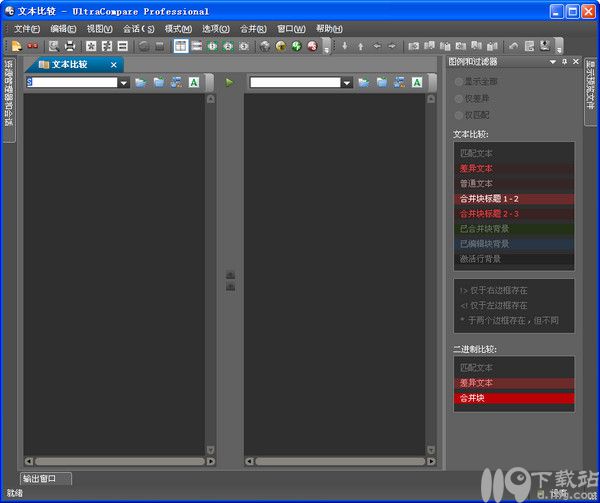Click the red round toolbar icon

point(313,46)
